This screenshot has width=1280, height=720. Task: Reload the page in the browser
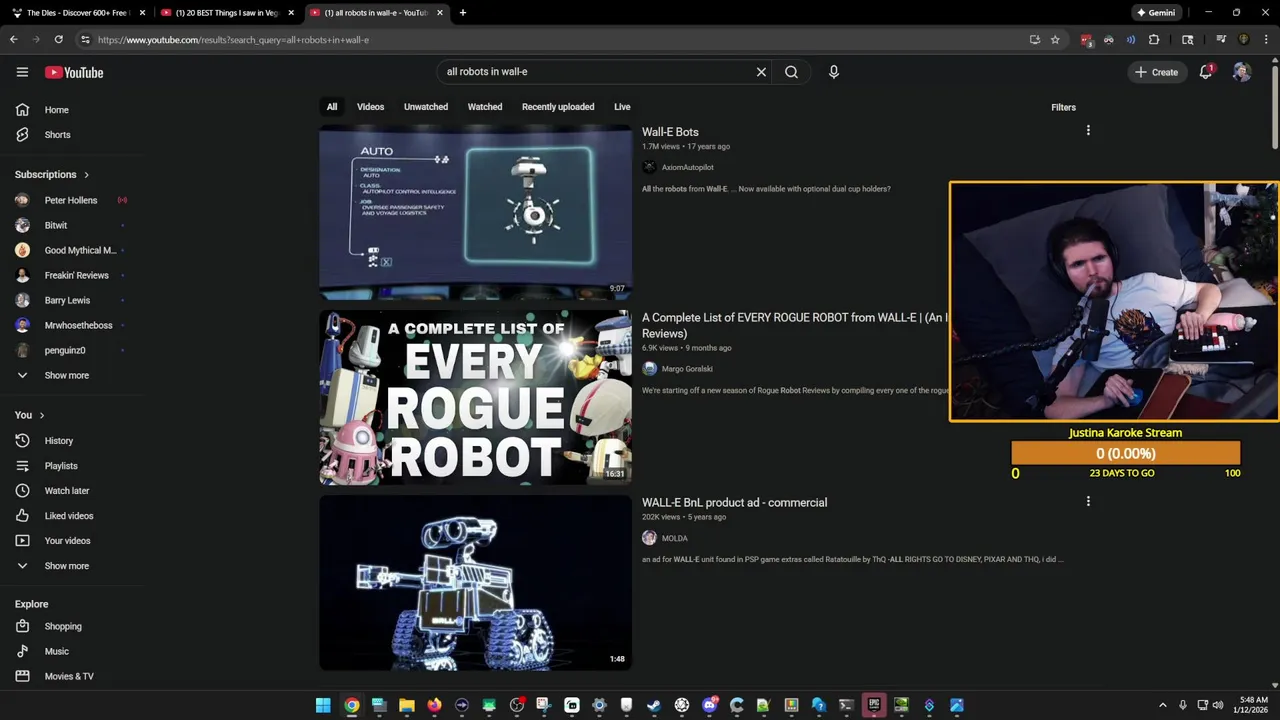point(58,40)
